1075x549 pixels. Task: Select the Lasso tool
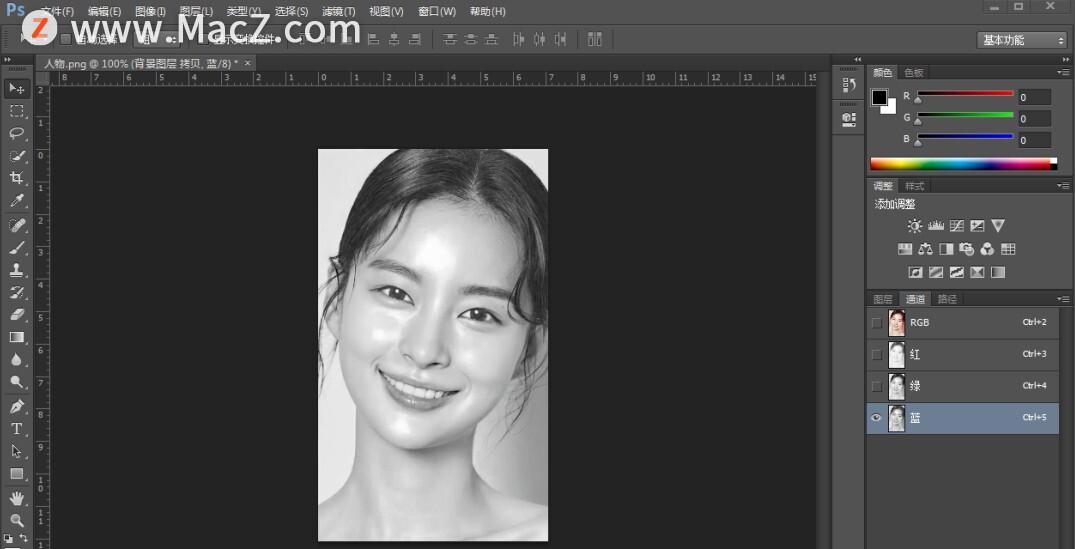click(17, 134)
